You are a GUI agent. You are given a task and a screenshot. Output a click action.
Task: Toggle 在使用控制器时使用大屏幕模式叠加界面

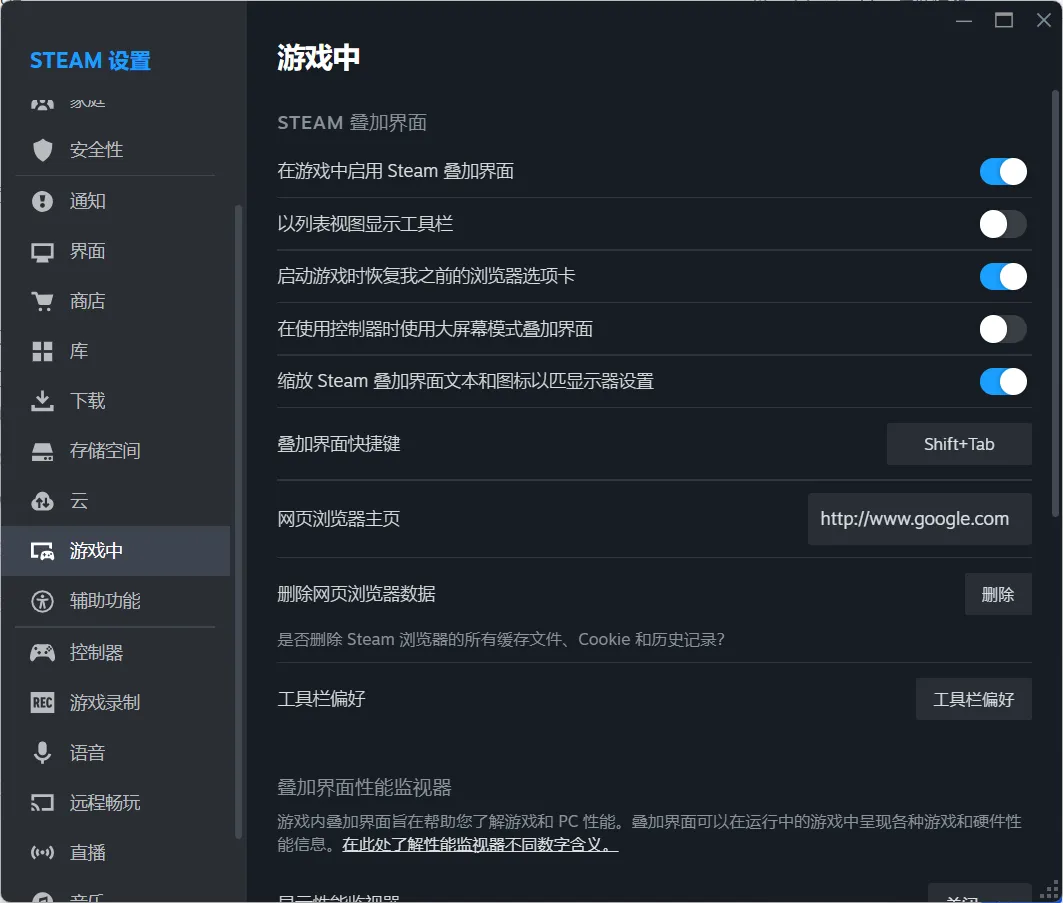point(1003,329)
